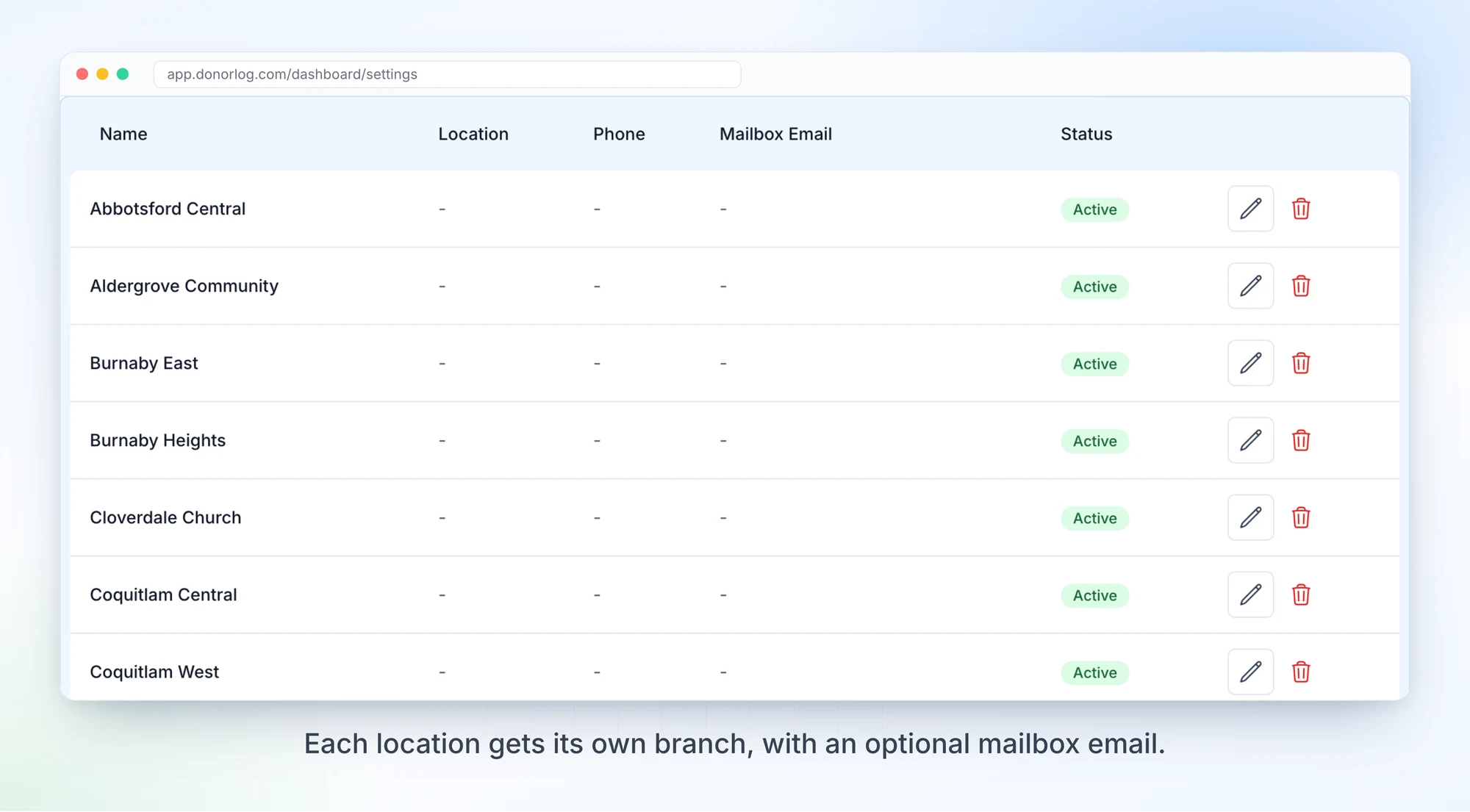
Task: Delete the Coquitlam West branch
Action: point(1301,672)
